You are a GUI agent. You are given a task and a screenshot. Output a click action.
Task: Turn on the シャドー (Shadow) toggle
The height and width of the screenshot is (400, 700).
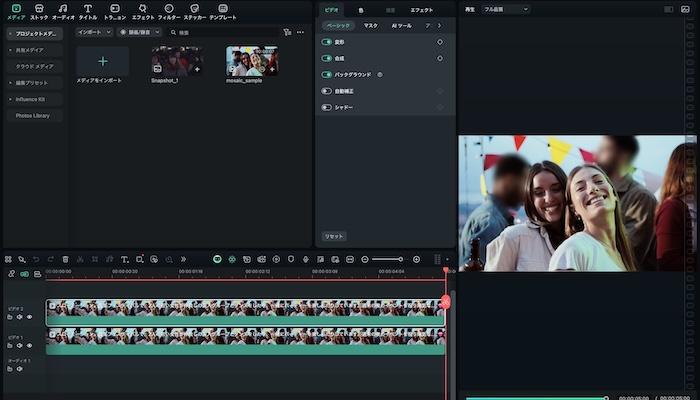[327, 106]
